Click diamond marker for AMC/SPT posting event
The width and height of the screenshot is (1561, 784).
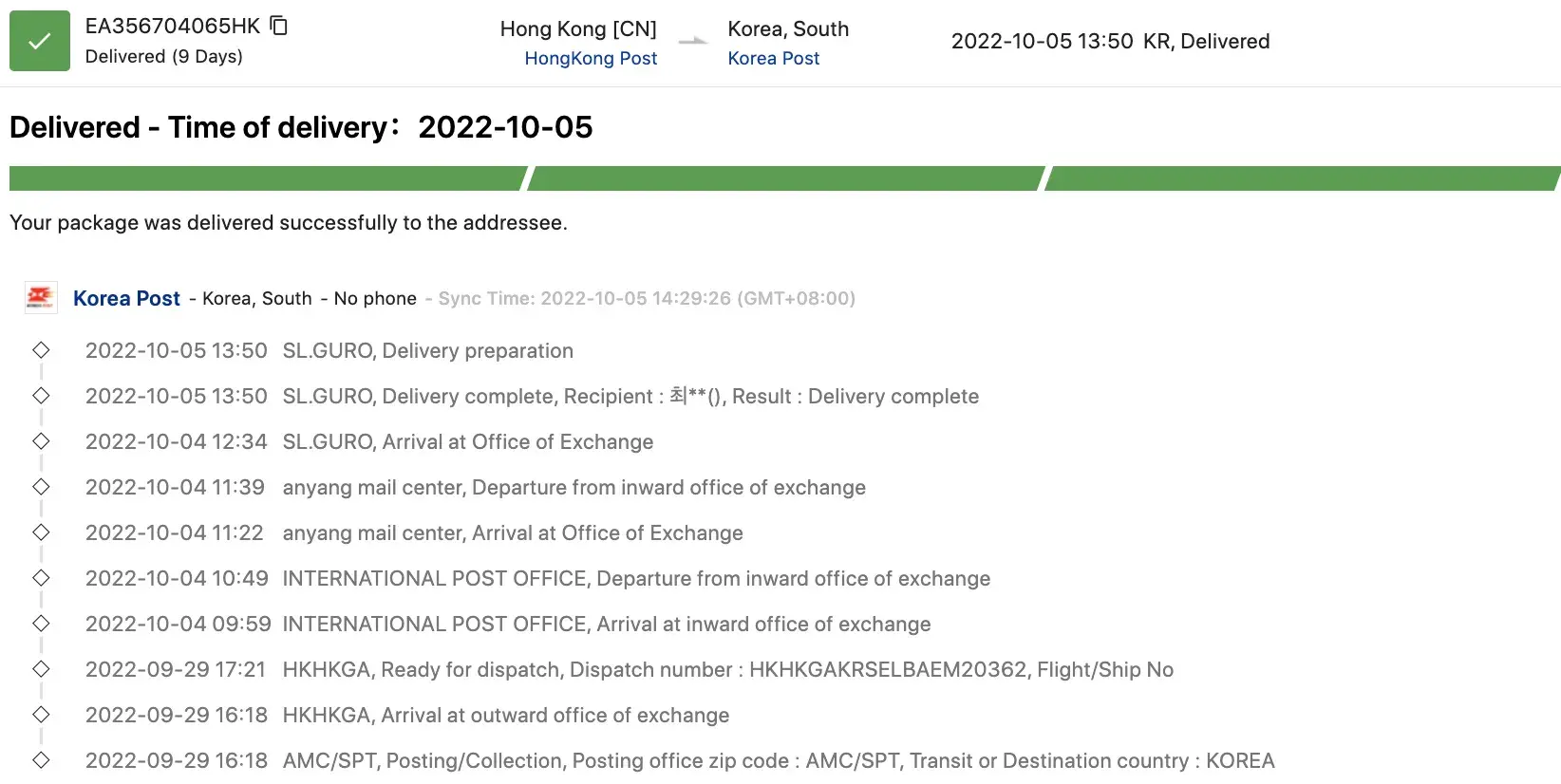tap(41, 760)
